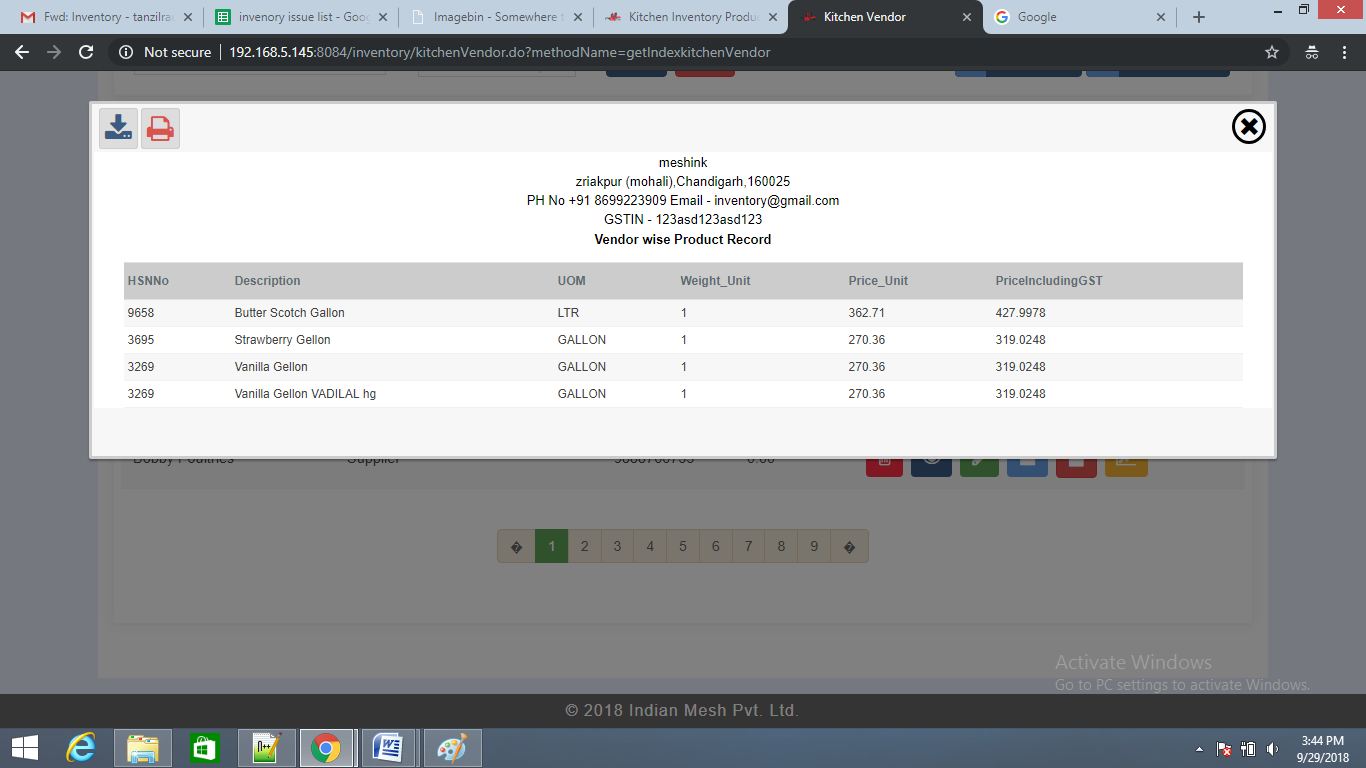Open Notepad++ from taskbar
Screen dimensions: 1366x768
(265, 747)
